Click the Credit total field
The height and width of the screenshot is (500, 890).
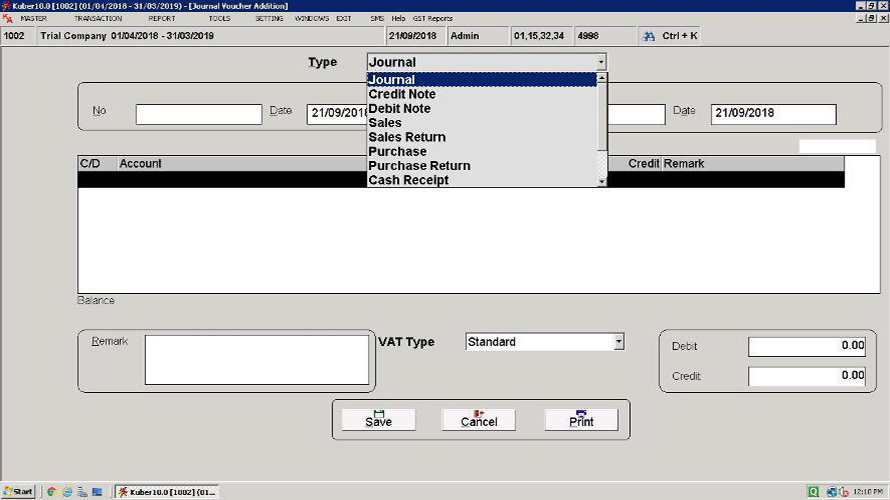(x=807, y=376)
